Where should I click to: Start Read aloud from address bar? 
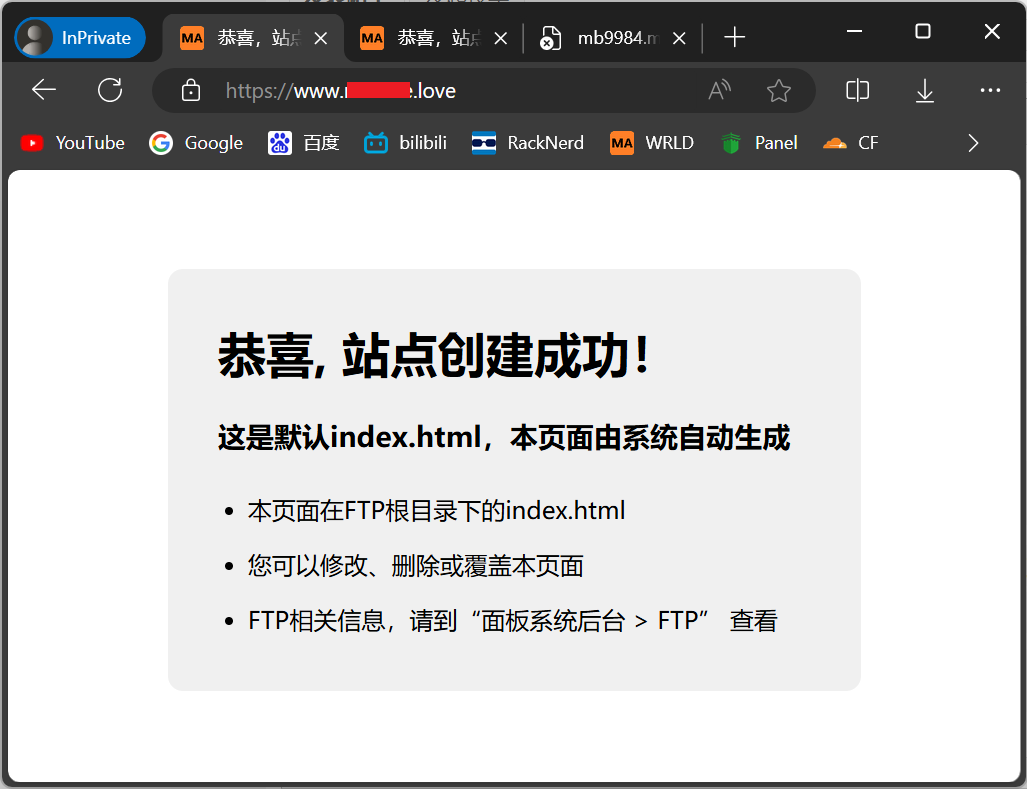719,90
